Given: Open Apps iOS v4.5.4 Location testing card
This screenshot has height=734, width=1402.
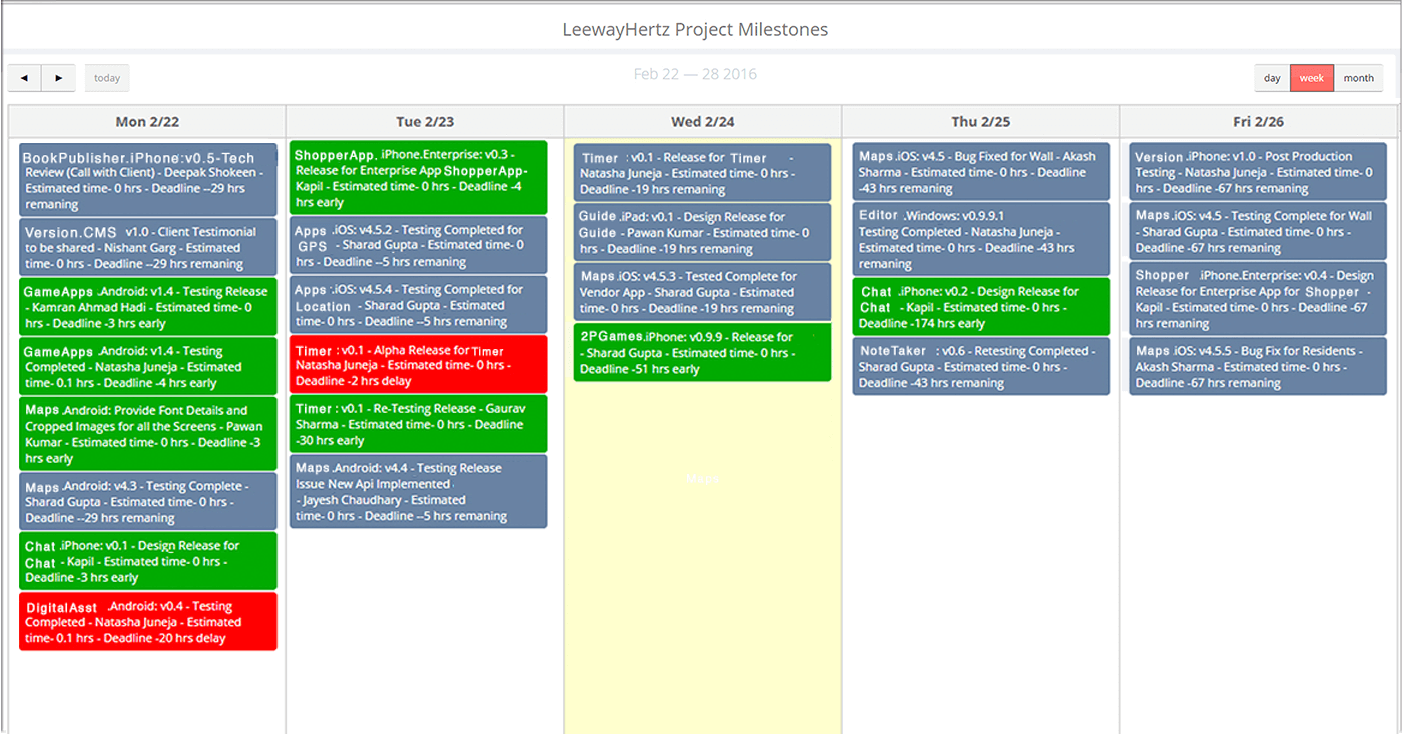Looking at the screenshot, I should click(x=419, y=305).
